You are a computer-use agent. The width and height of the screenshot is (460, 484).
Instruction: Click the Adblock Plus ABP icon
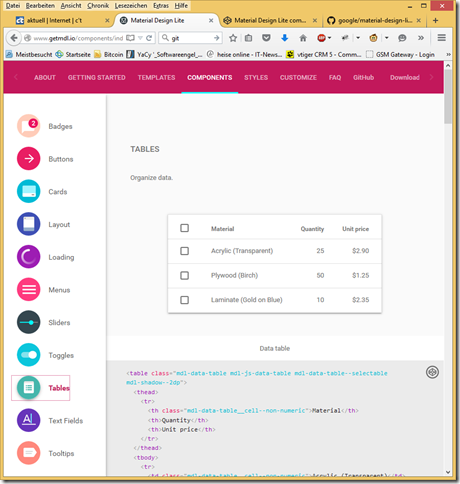coord(321,38)
